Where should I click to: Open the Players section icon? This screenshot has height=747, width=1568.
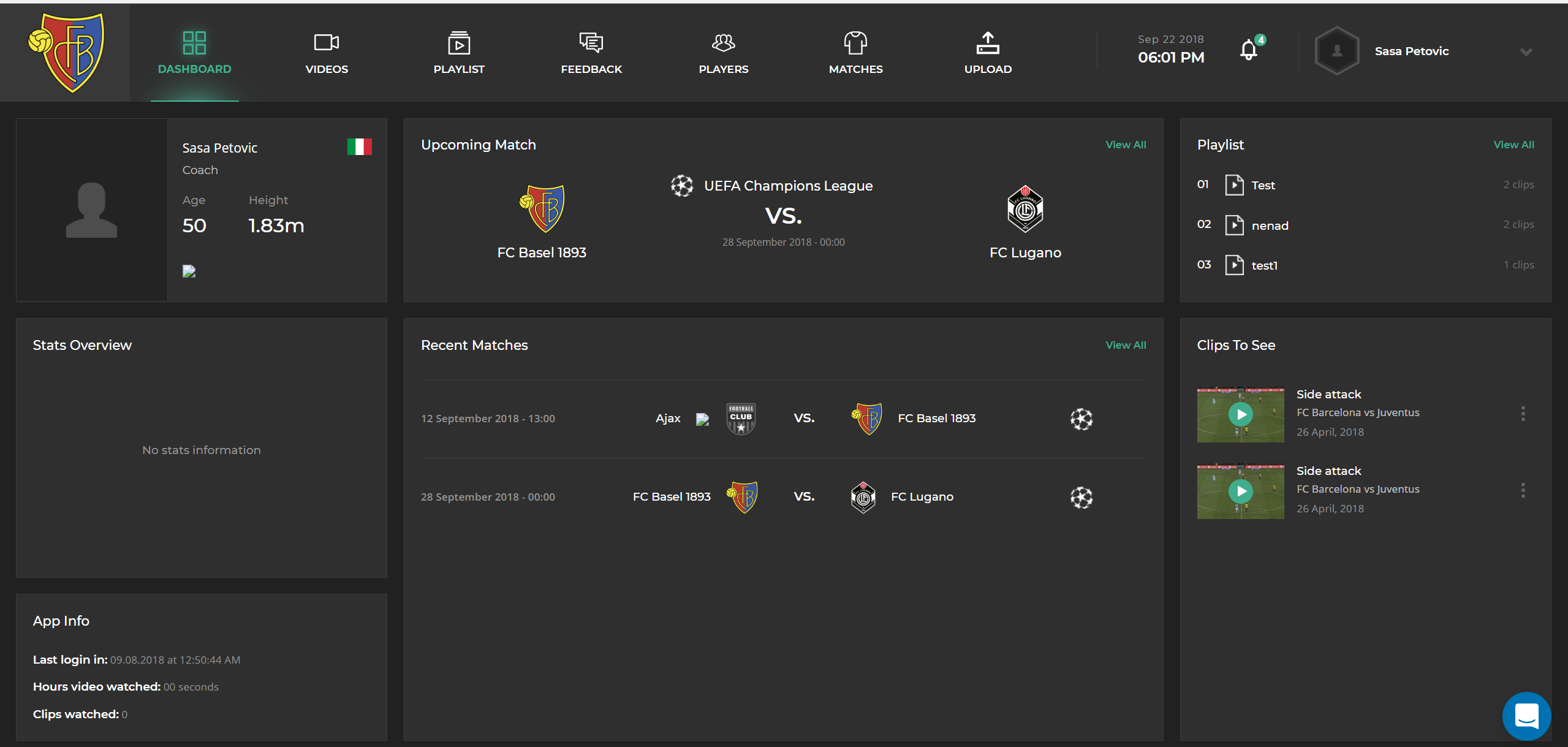point(723,43)
